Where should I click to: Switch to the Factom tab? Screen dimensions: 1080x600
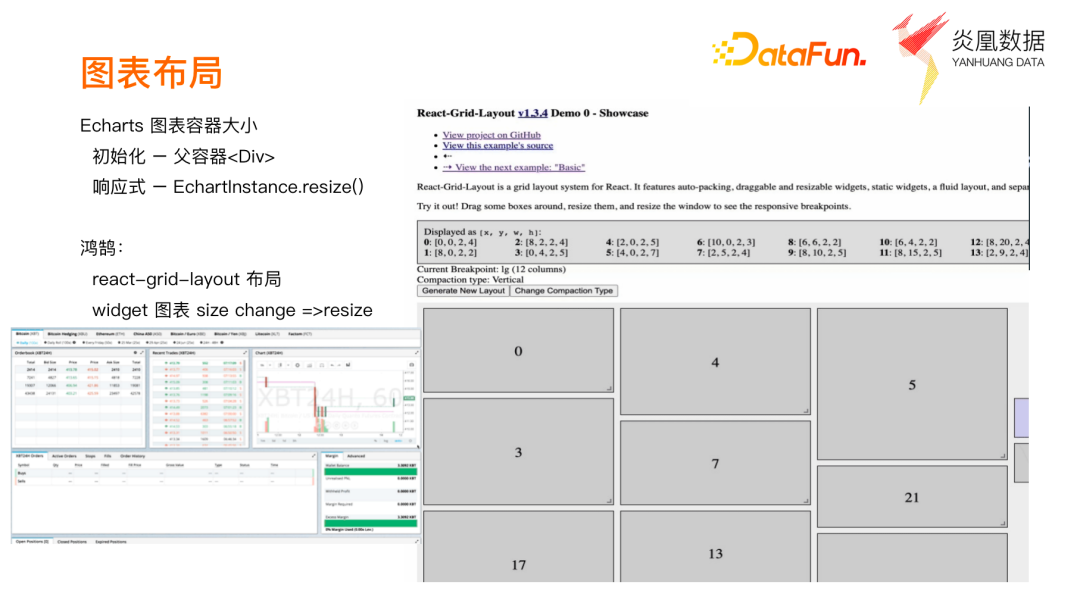coord(300,334)
